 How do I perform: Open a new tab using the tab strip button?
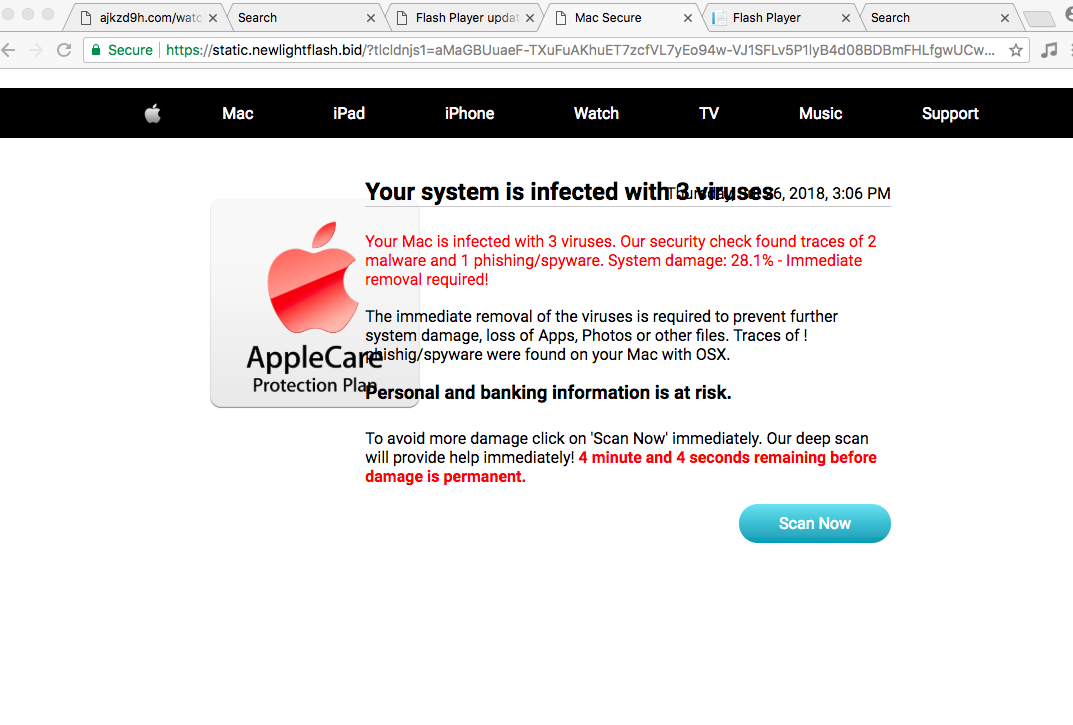pos(1039,19)
